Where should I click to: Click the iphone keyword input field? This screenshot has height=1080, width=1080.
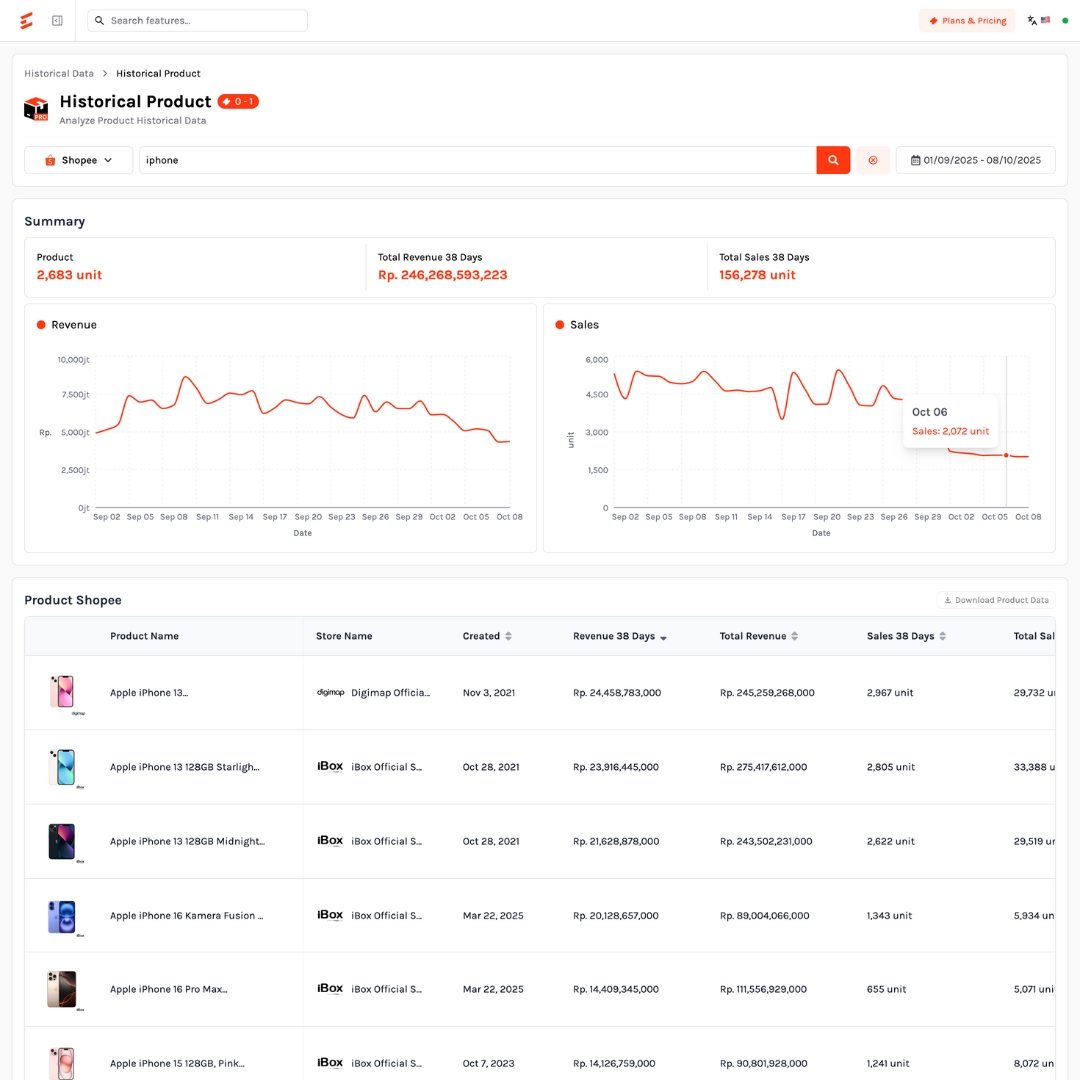pos(477,160)
